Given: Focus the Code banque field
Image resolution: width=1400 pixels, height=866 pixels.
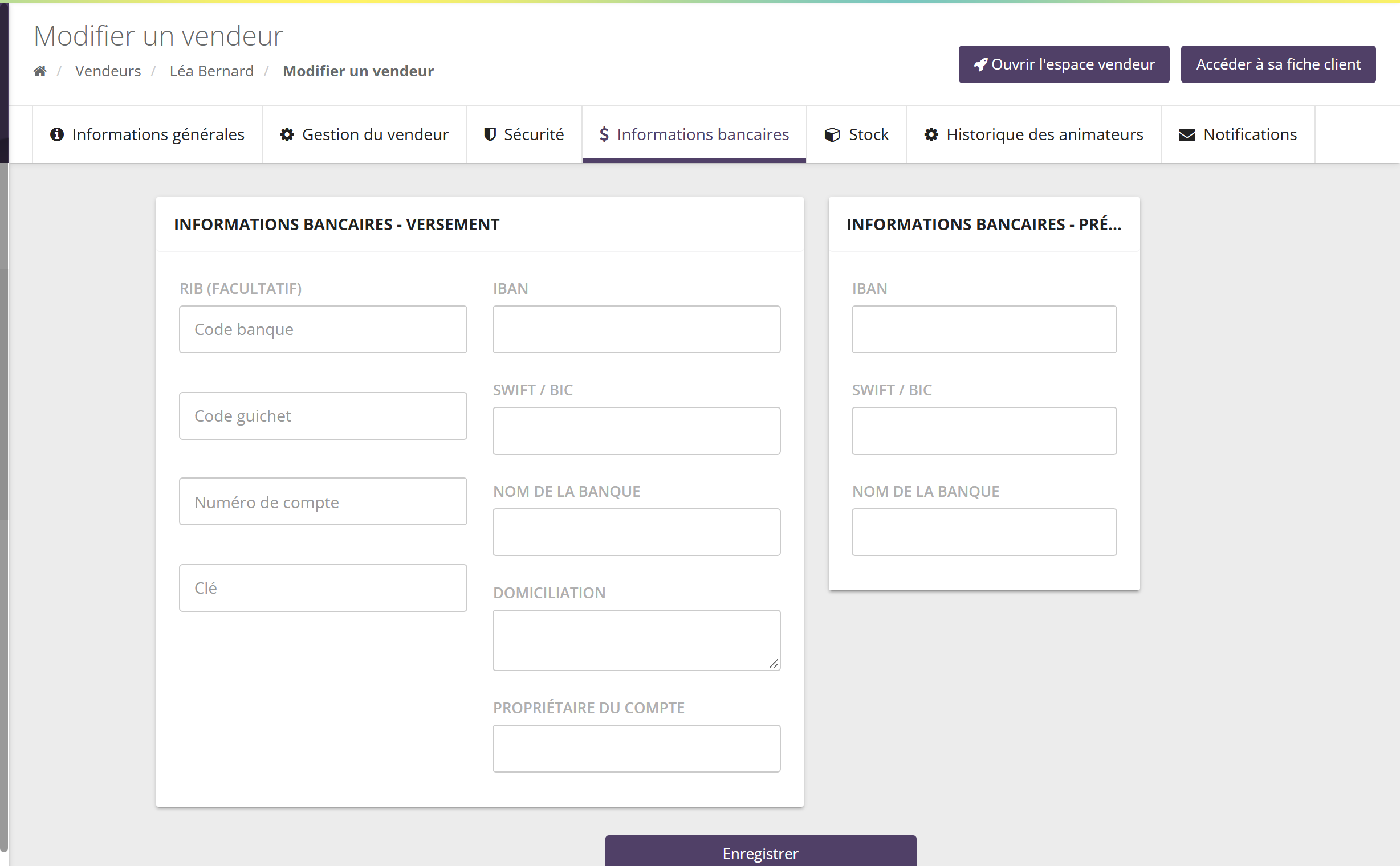Looking at the screenshot, I should pyautogui.click(x=323, y=329).
